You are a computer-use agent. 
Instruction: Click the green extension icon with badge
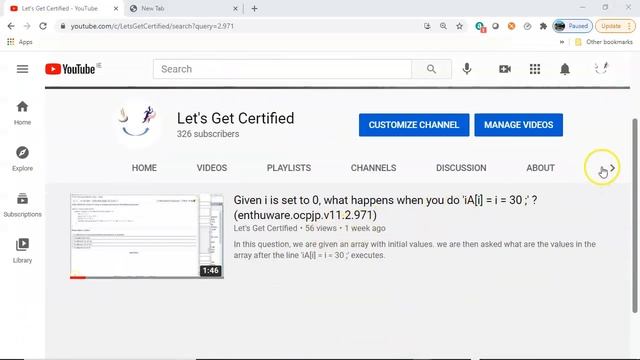[x=480, y=27]
